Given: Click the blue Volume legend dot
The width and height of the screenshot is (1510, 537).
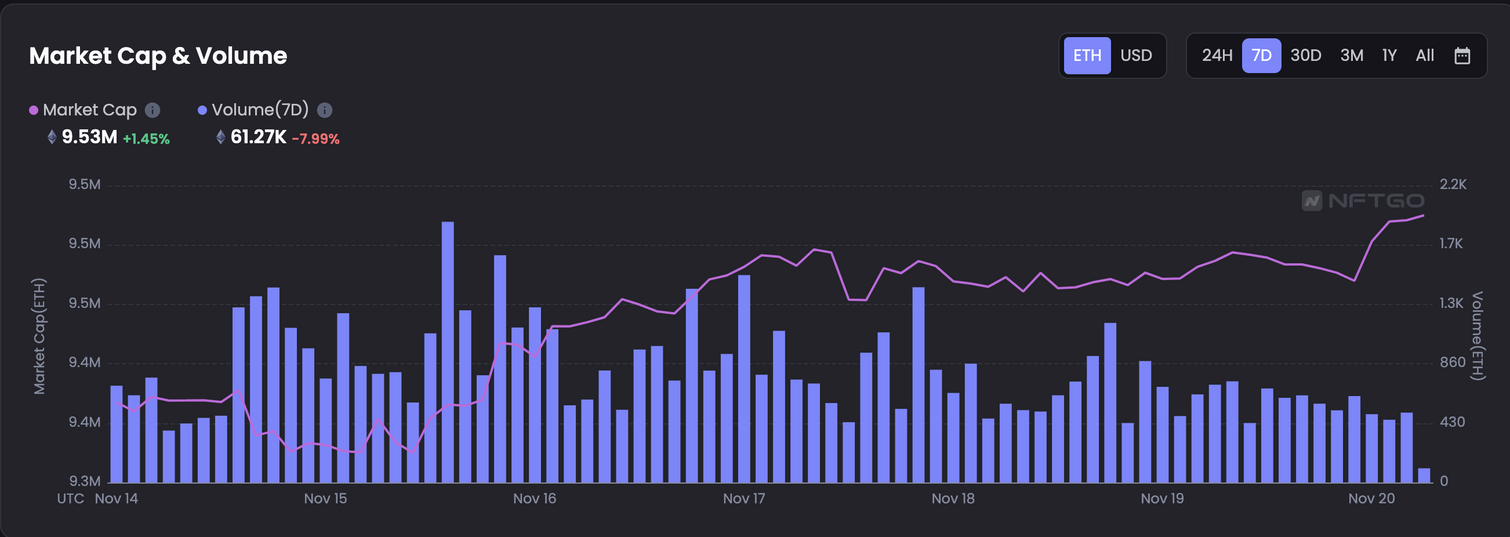Looking at the screenshot, I should 203,111.
